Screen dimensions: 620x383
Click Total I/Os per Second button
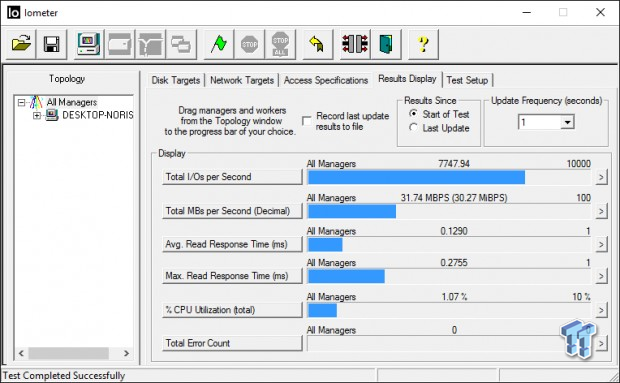[x=232, y=177]
